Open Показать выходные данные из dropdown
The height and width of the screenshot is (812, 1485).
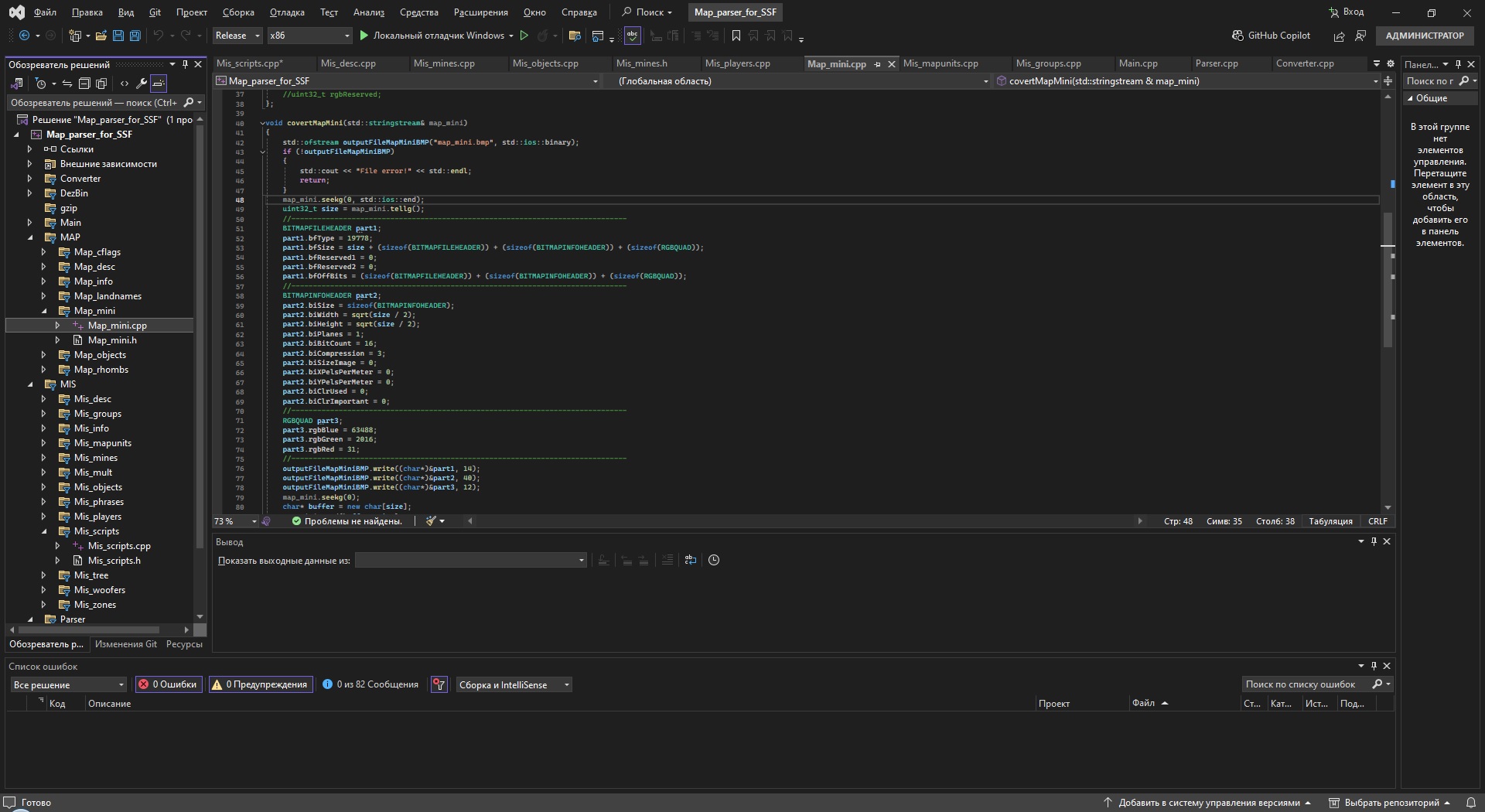(x=470, y=560)
